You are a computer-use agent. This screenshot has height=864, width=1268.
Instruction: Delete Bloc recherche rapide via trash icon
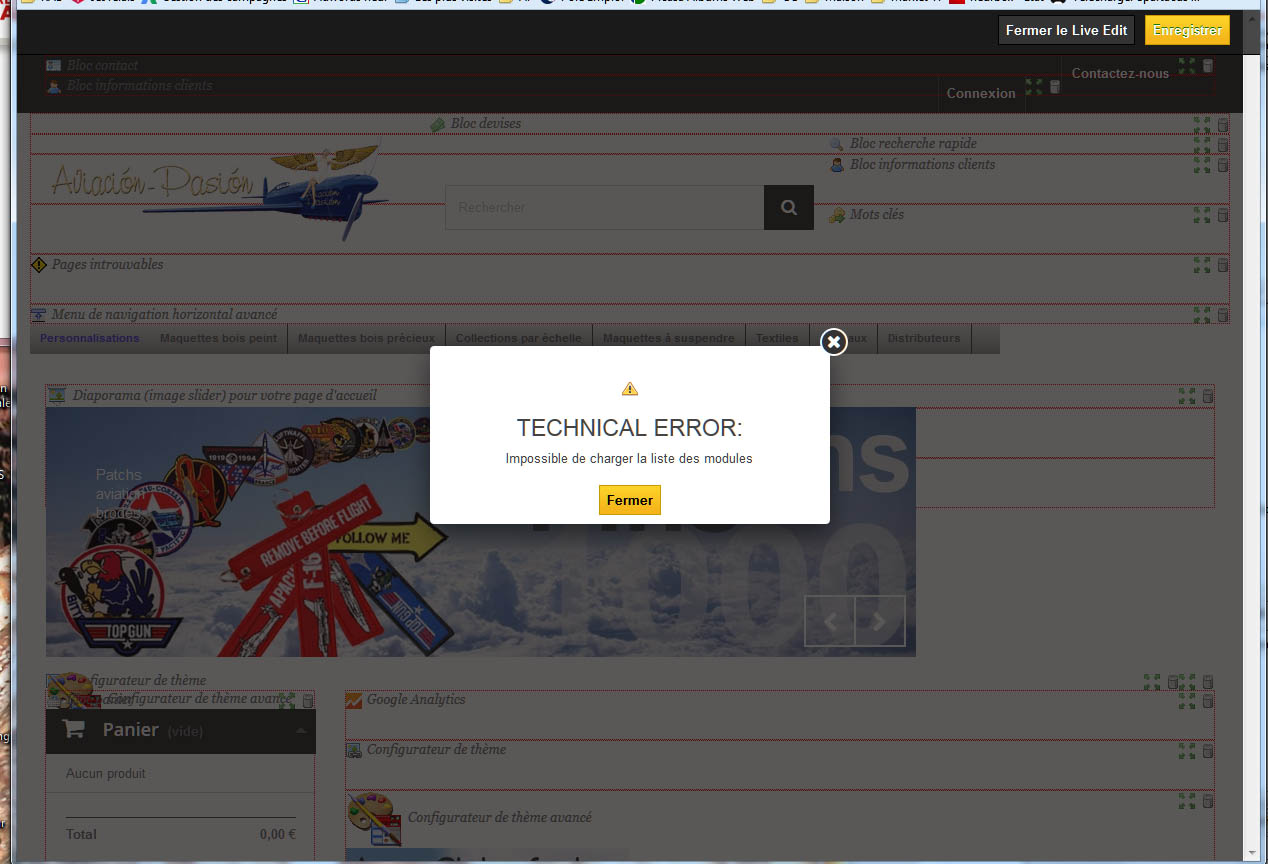[1223, 145]
